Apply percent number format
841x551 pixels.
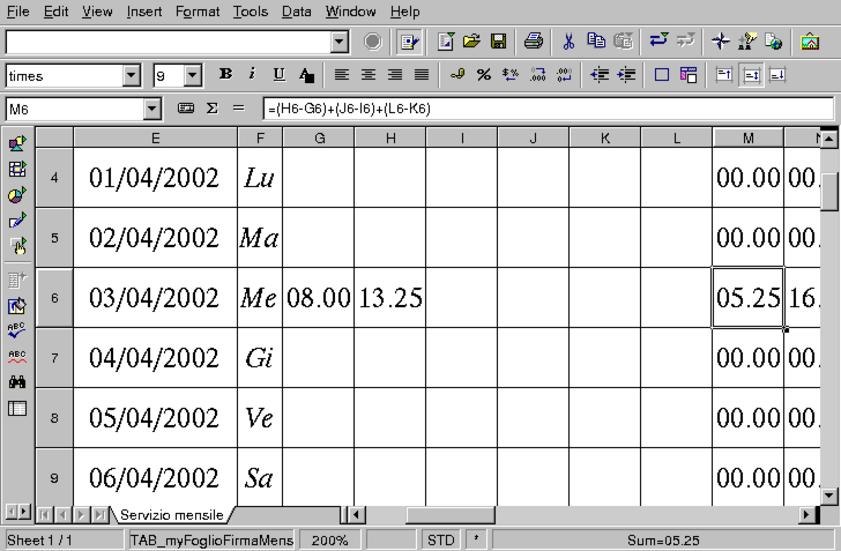point(483,76)
